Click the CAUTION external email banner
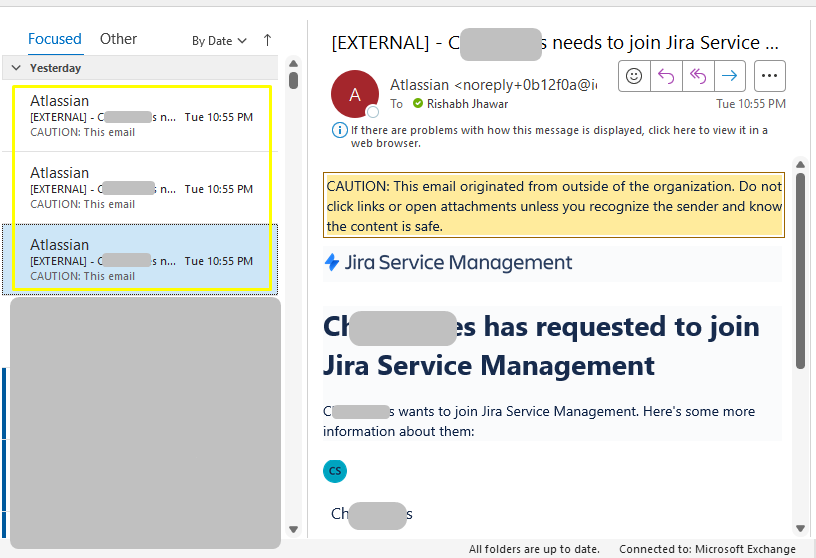Viewport: 816px width, 558px height. pyautogui.click(x=554, y=206)
